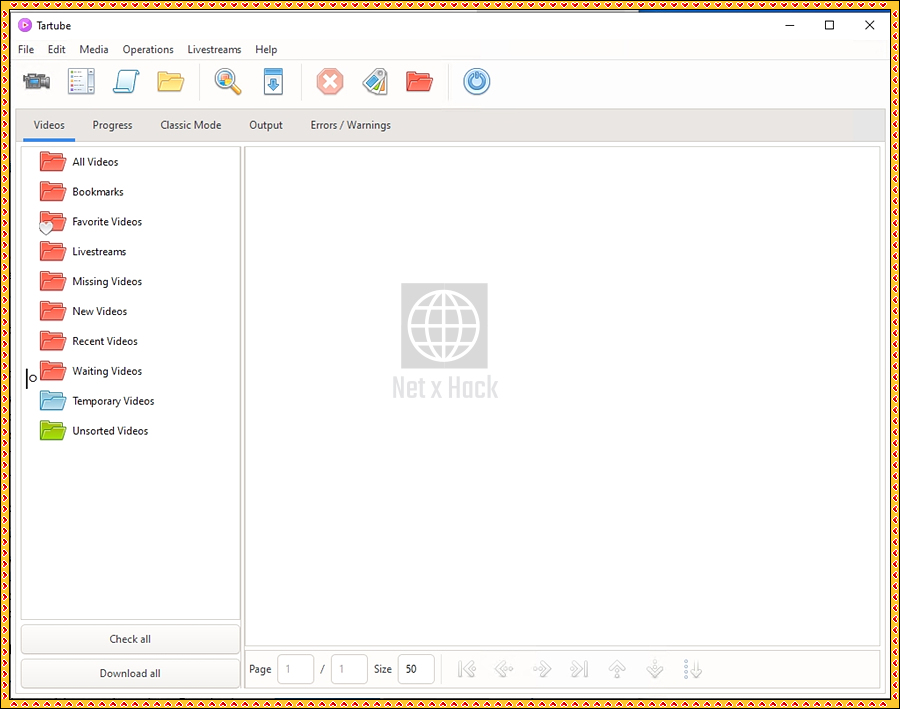Click the current Page number field
Image resolution: width=900 pixels, height=709 pixels.
tap(296, 669)
